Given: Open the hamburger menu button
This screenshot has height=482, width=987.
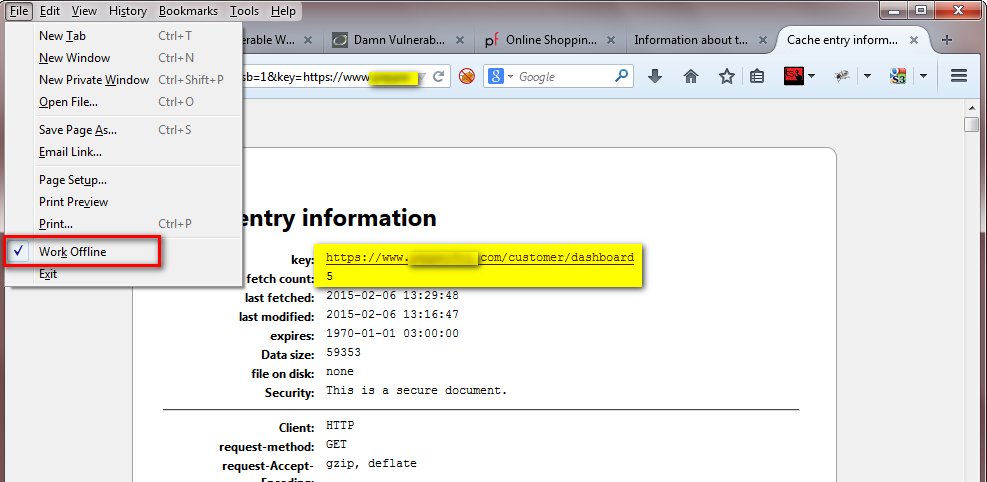Looking at the screenshot, I should tap(958, 76).
